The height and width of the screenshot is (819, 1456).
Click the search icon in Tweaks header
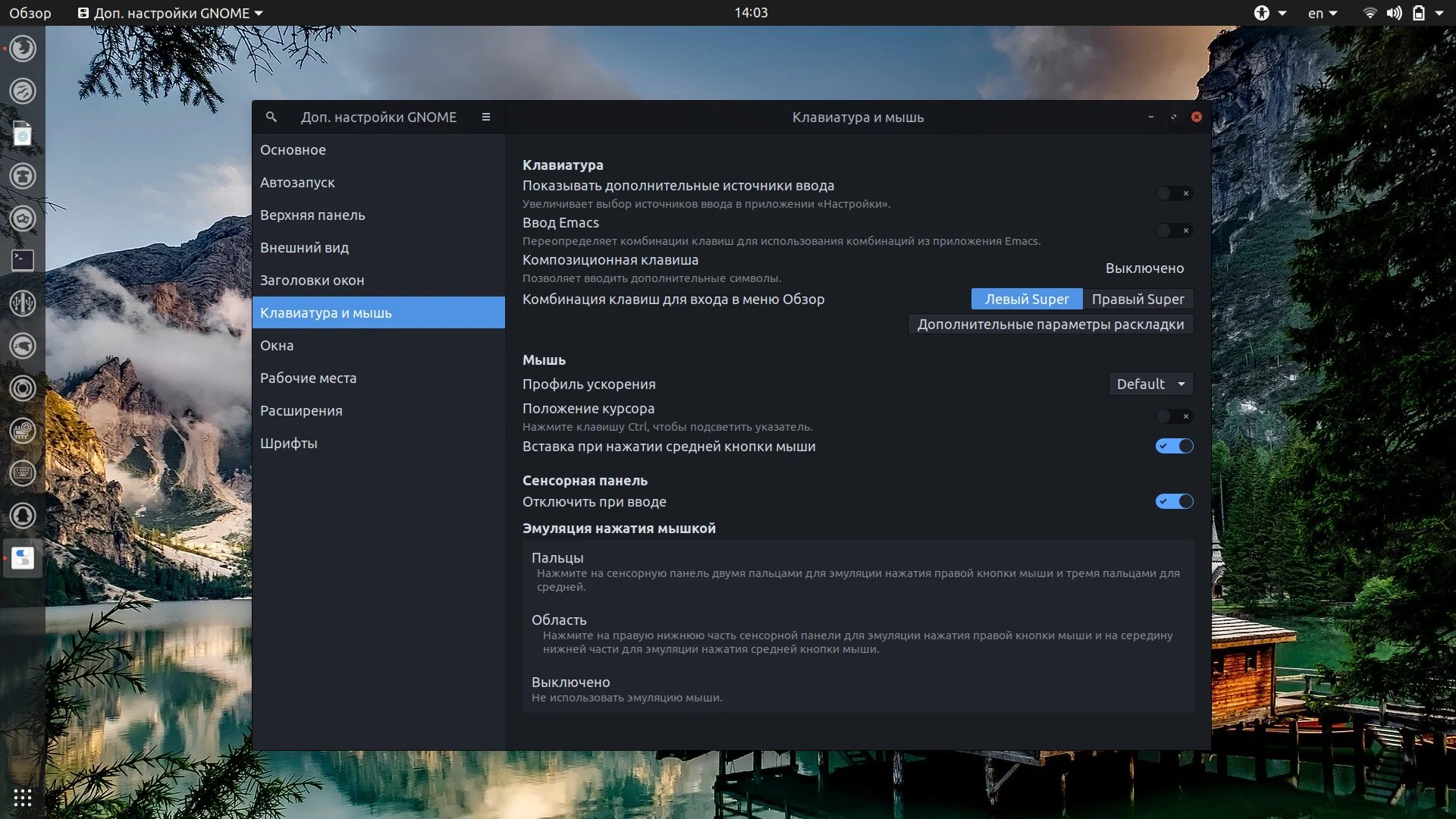pyautogui.click(x=271, y=117)
